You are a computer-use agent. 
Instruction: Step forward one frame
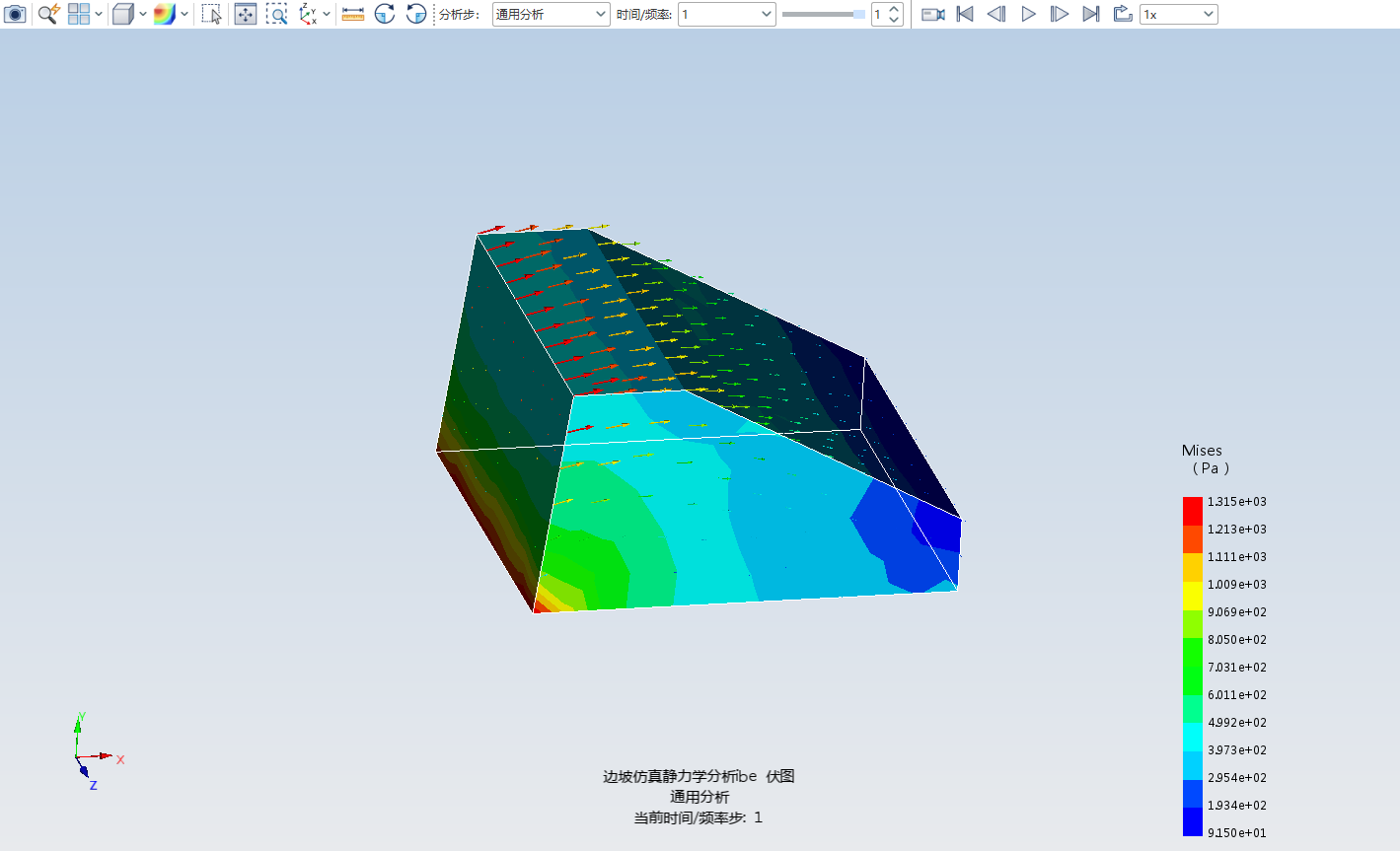pyautogui.click(x=1060, y=14)
